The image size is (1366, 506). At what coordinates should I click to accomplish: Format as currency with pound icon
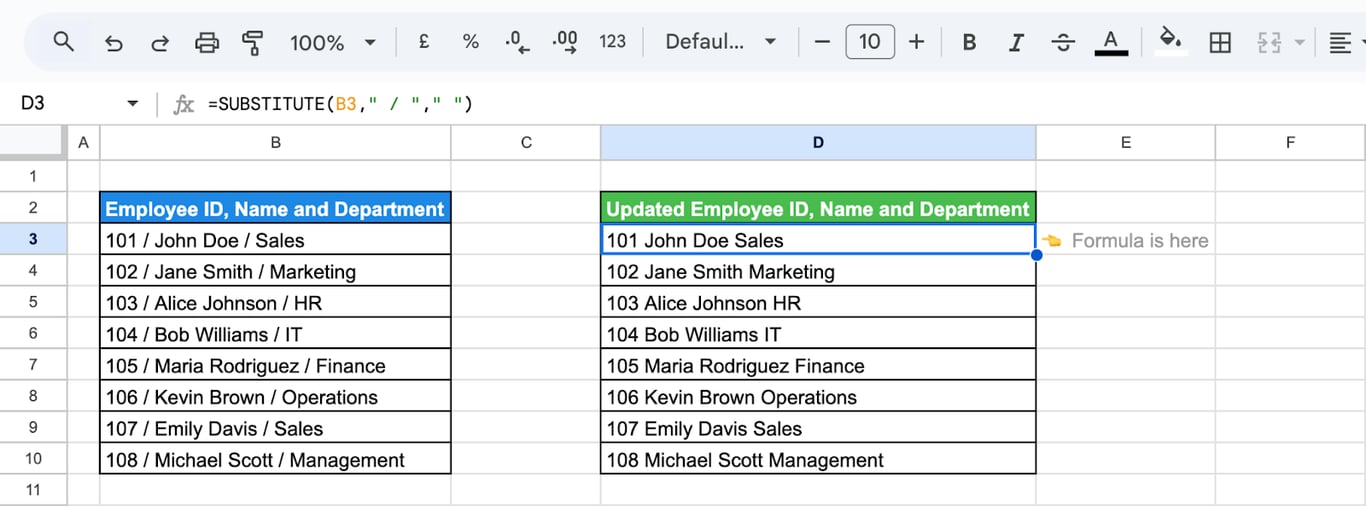pyautogui.click(x=424, y=42)
